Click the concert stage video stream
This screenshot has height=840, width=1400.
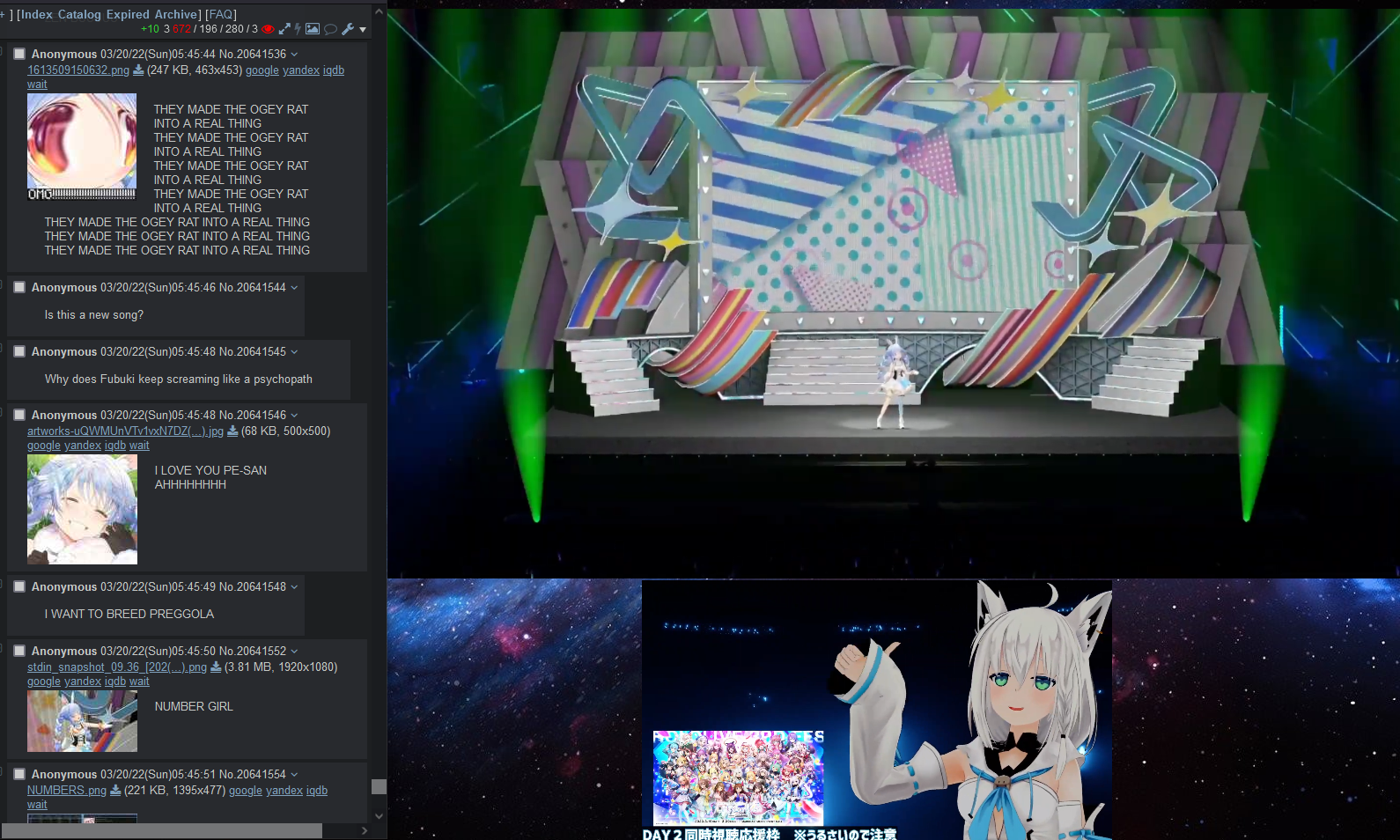coord(894,293)
